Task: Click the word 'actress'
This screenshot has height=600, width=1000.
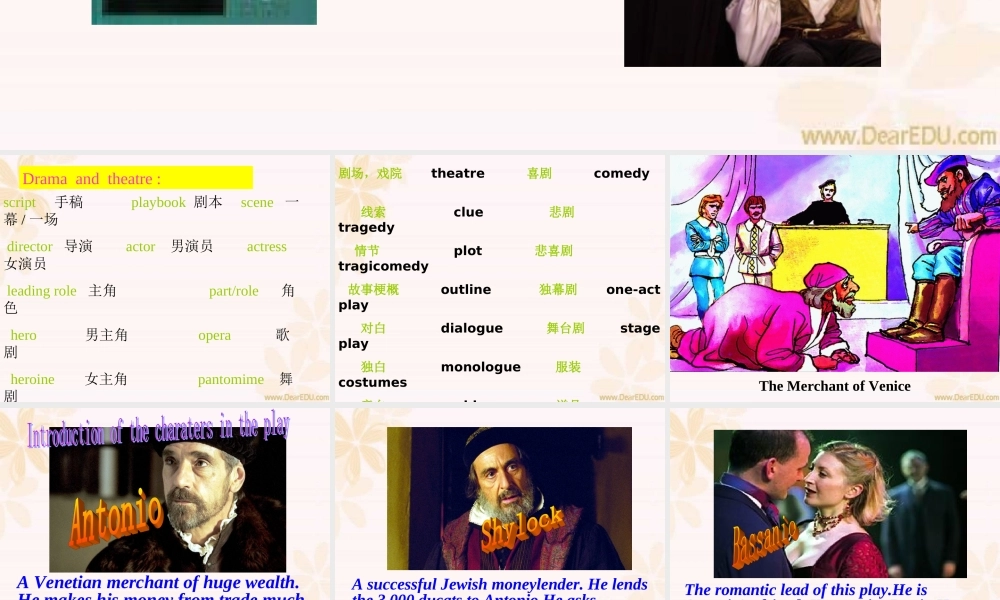Action: point(267,247)
